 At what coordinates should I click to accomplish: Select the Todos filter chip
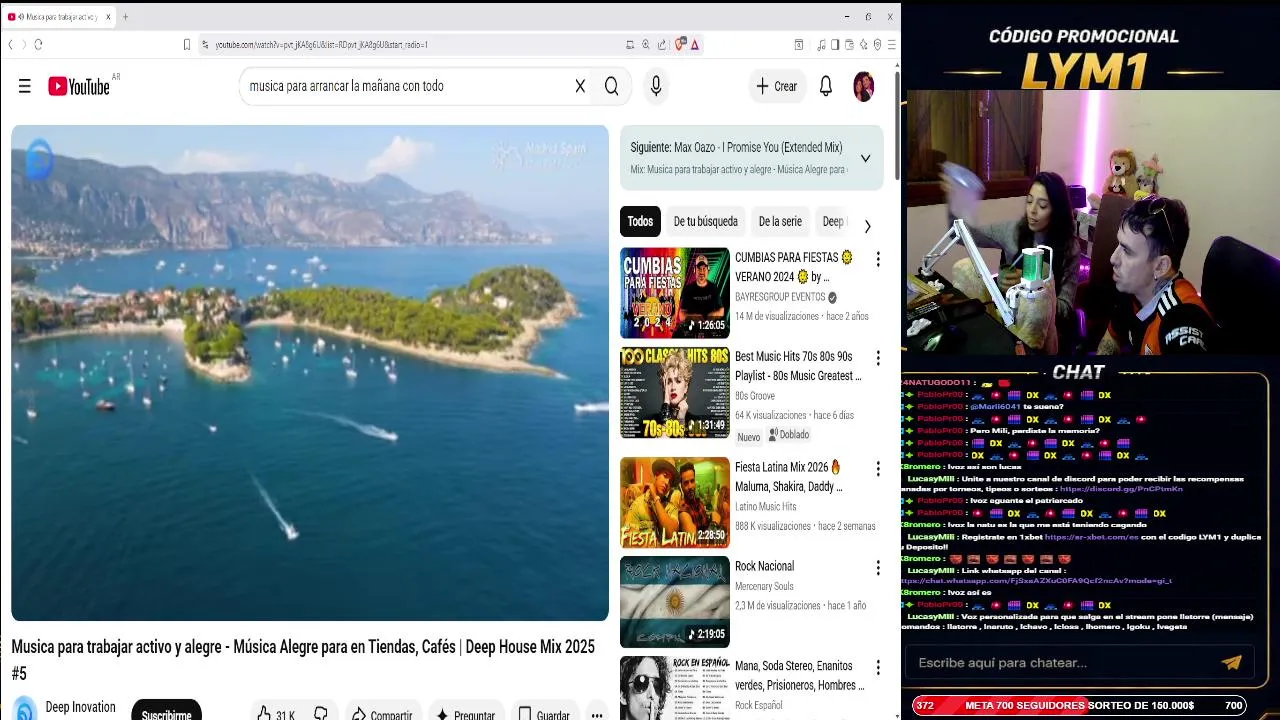tap(640, 222)
